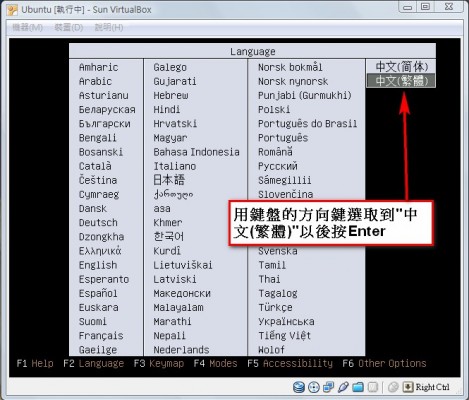
Task: Click the CD/DVD drive status icon
Action: point(314,387)
